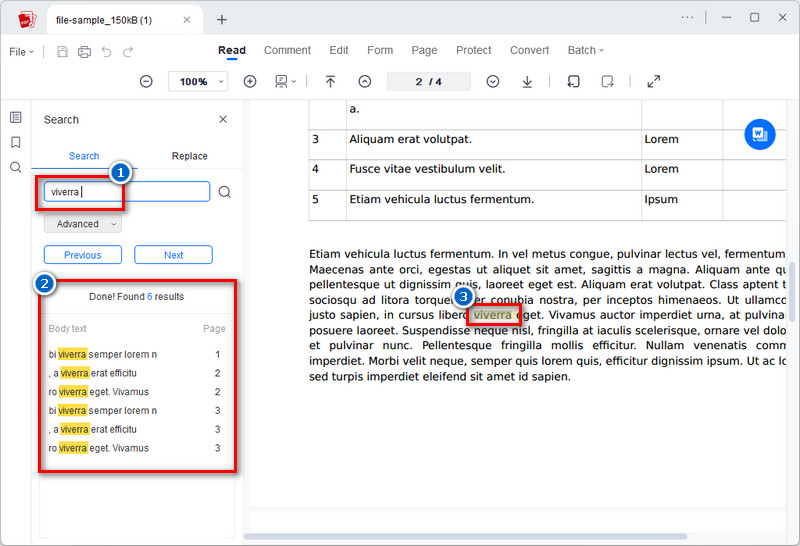Select result 'ro viverra eget. Vivamus' page 2

[136, 392]
